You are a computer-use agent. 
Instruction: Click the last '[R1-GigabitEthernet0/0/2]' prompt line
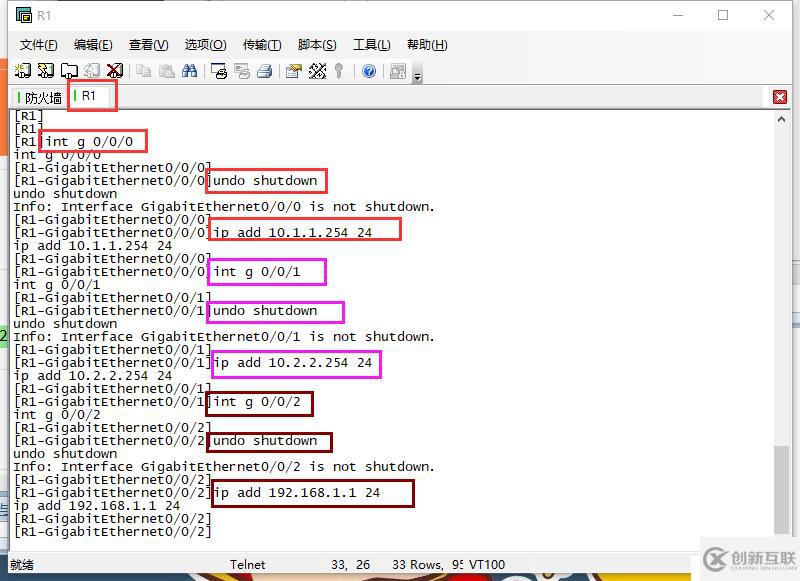coord(113,532)
